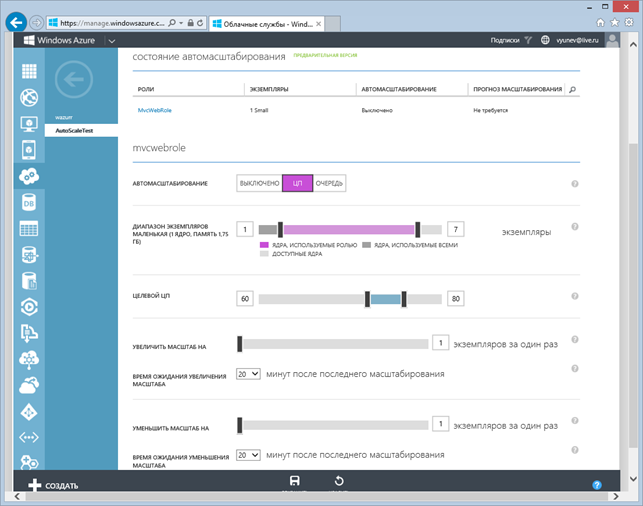This screenshot has height=506, width=643.
Task: Click the maximum handle of instance range slider
Action: (417, 230)
